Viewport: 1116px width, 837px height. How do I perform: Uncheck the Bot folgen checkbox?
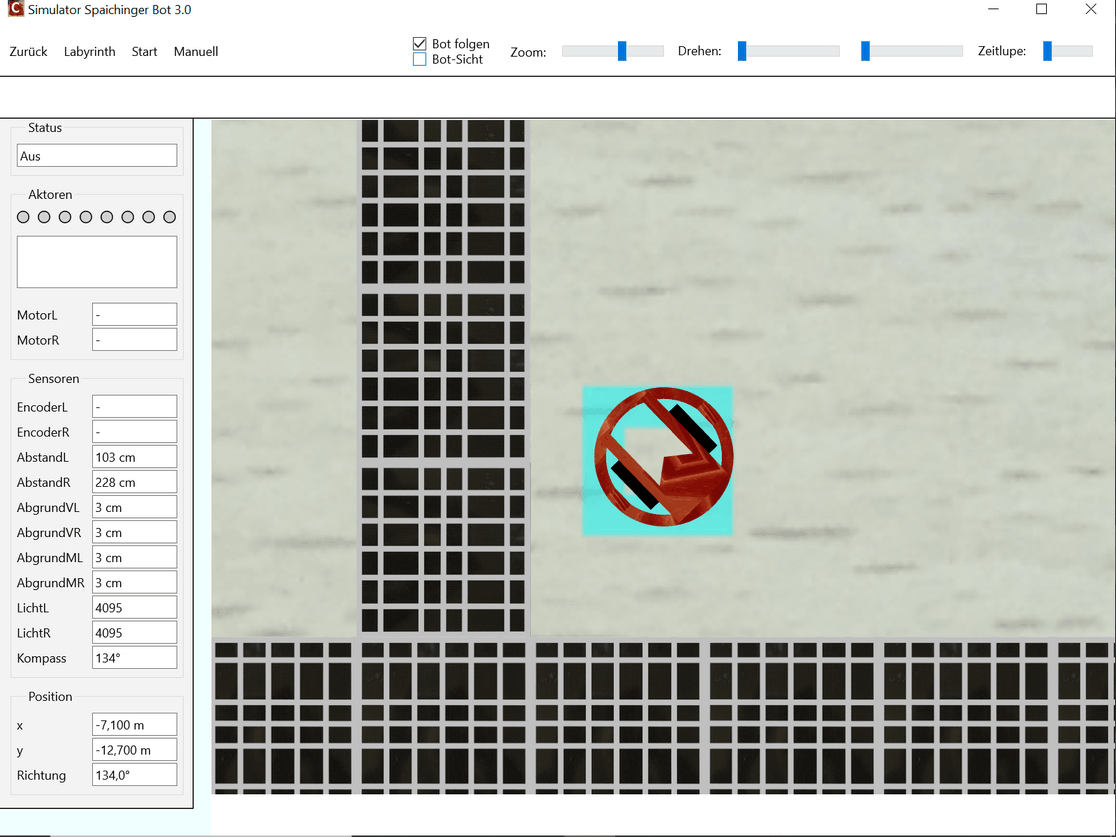click(420, 44)
